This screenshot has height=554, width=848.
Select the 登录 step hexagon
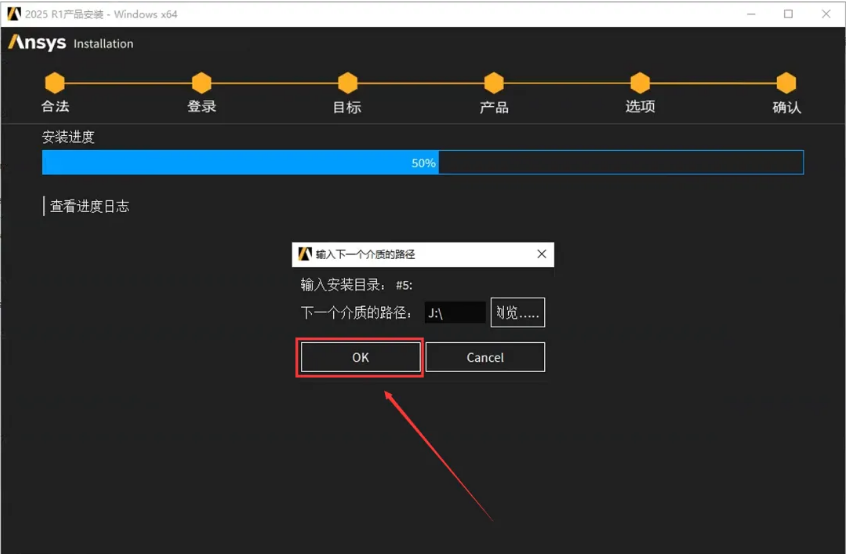(201, 83)
